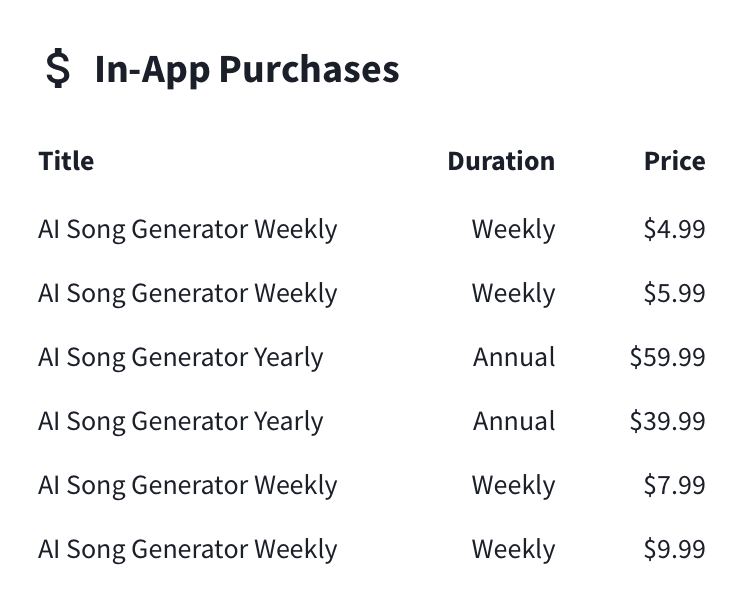Image resolution: width=742 pixels, height=610 pixels.
Task: Click the Annual duration for the $59.99 plan
Action: click(x=514, y=357)
